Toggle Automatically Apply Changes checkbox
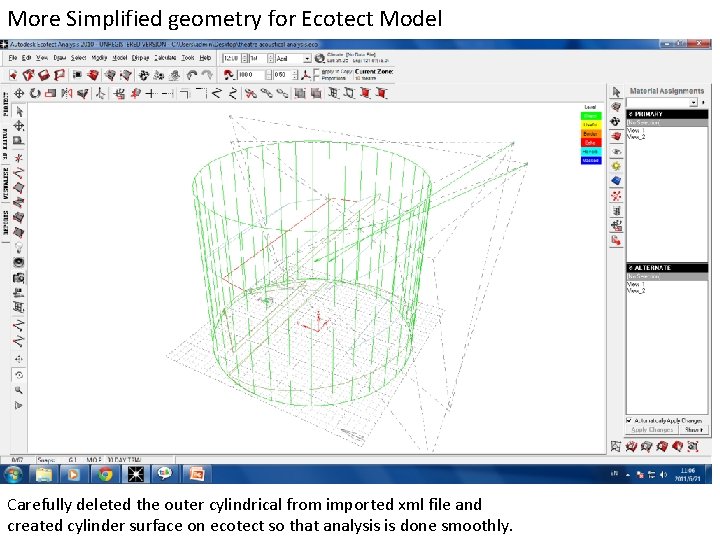The height and width of the screenshot is (540, 720). (630, 421)
